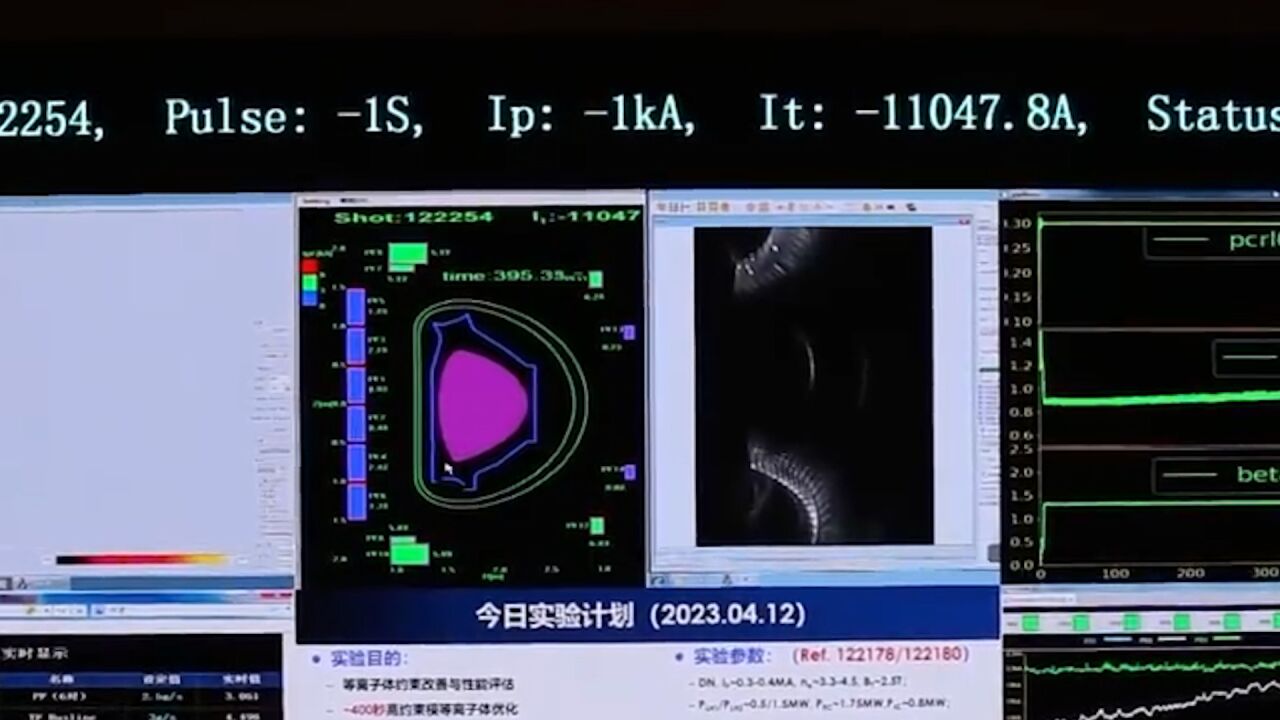Click the bet legend entry in plot
This screenshot has width=1280, height=720.
click(x=1216, y=475)
